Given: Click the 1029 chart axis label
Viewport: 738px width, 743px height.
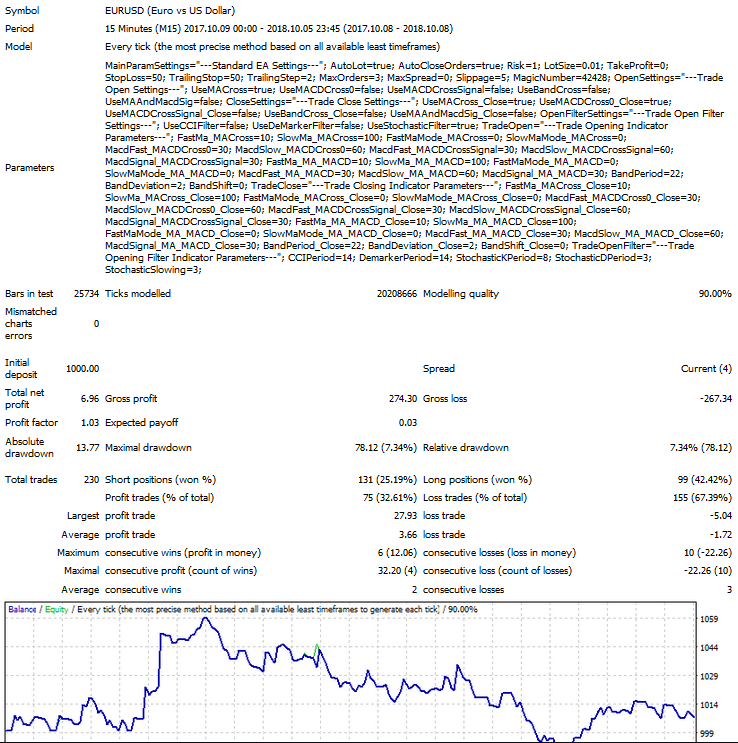Looking at the screenshot, I should pyautogui.click(x=709, y=677).
